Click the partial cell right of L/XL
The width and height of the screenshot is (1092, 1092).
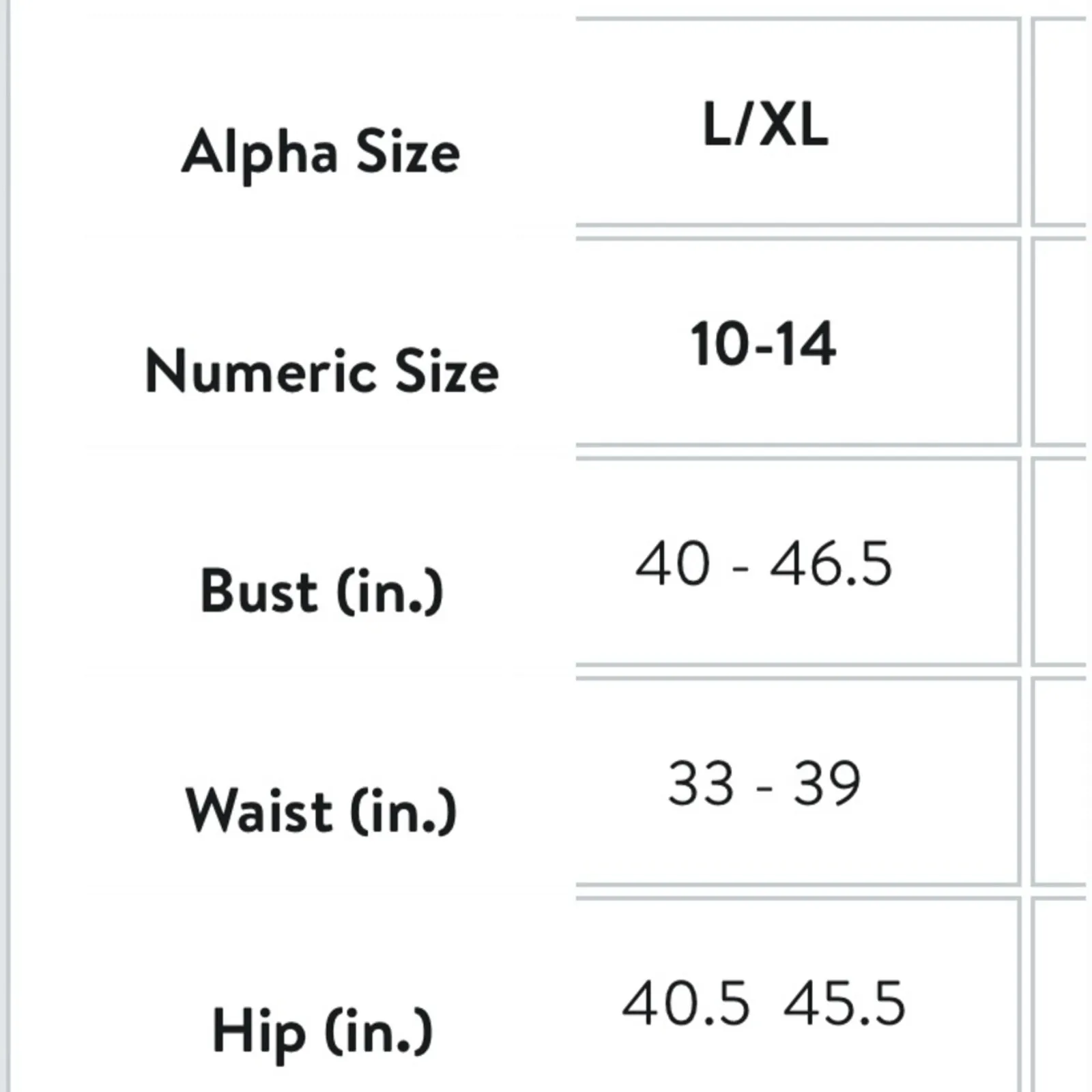coord(1060,123)
